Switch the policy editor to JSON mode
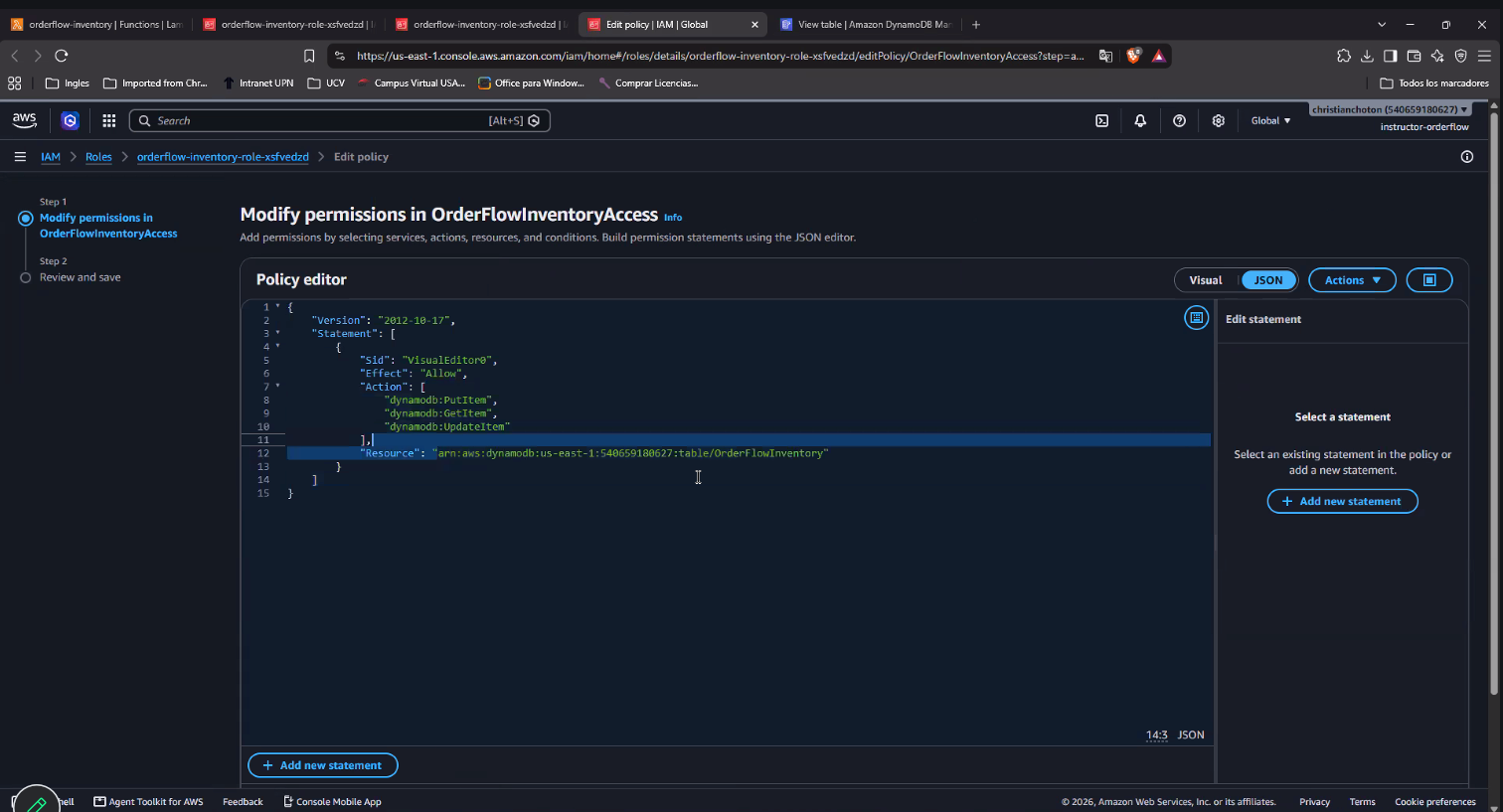1503x812 pixels. (1268, 280)
